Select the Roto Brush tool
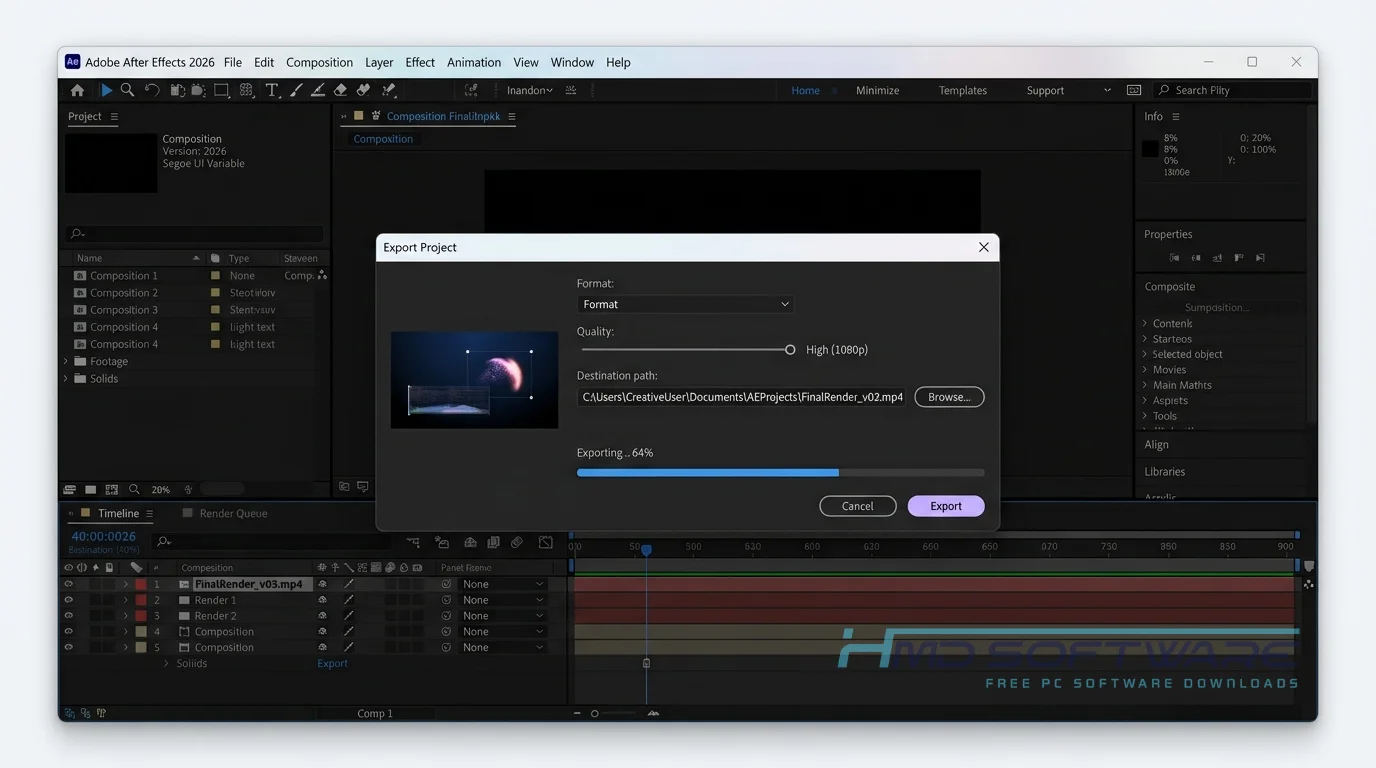This screenshot has height=768, width=1376. (364, 90)
